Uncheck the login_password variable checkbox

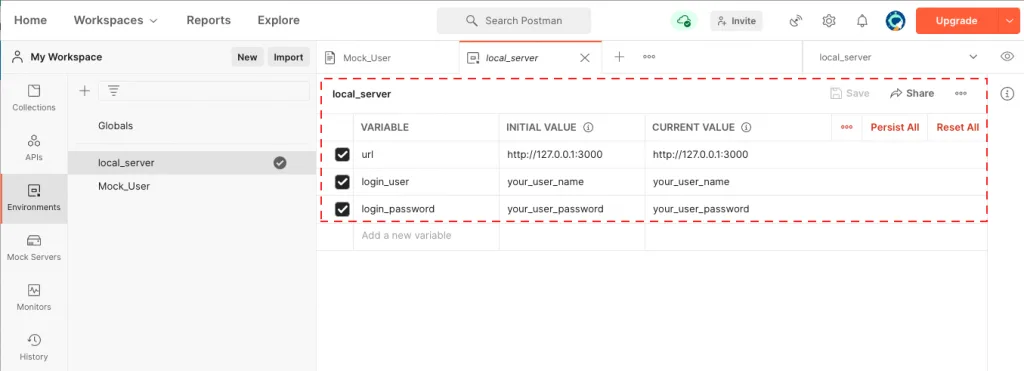[x=342, y=209]
